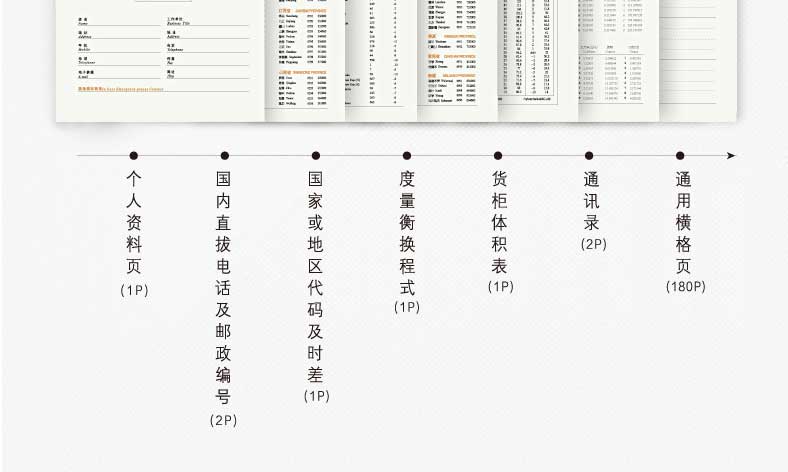Screen dimensions: 788x472
Task: Click the dot above 国内直拨电话及邮政编号
Action: (224, 156)
